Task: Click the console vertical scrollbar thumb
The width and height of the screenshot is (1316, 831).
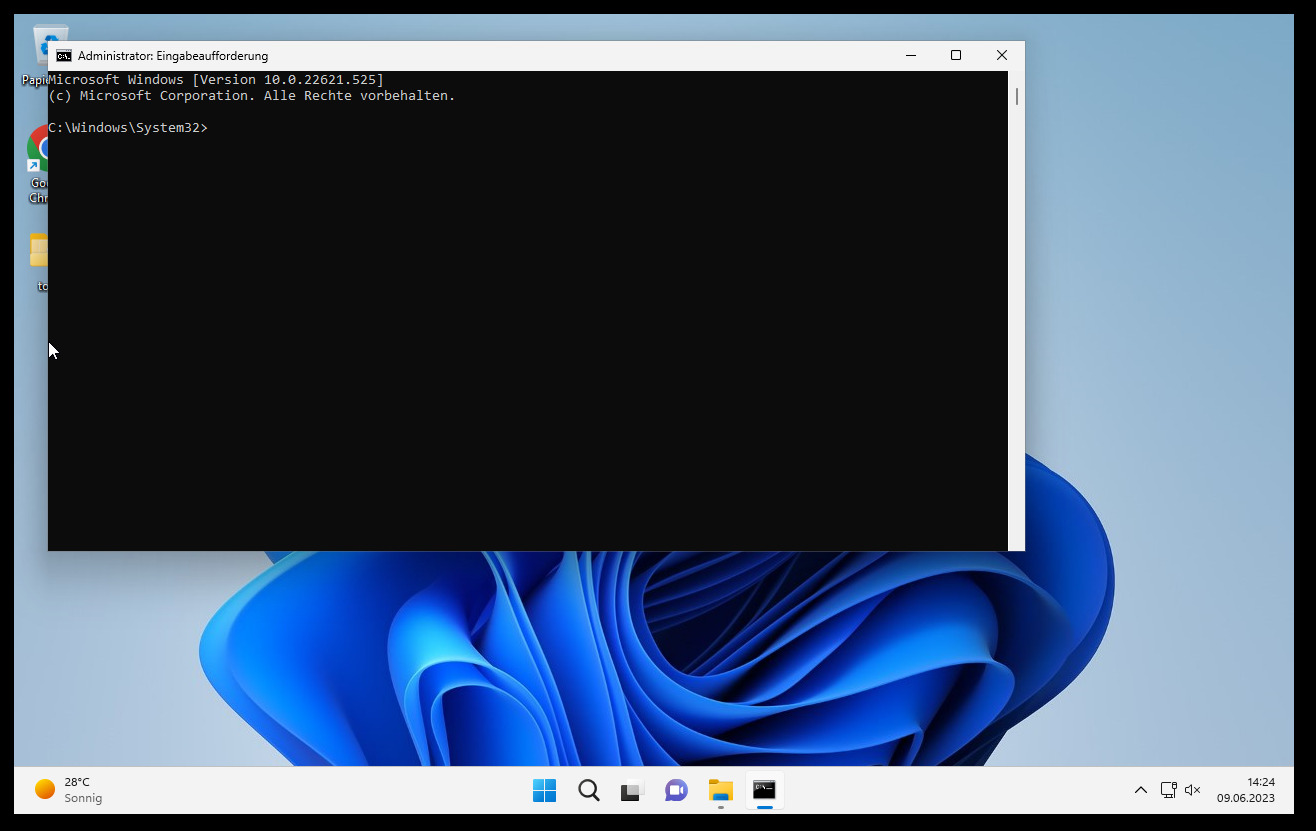Action: [1017, 96]
